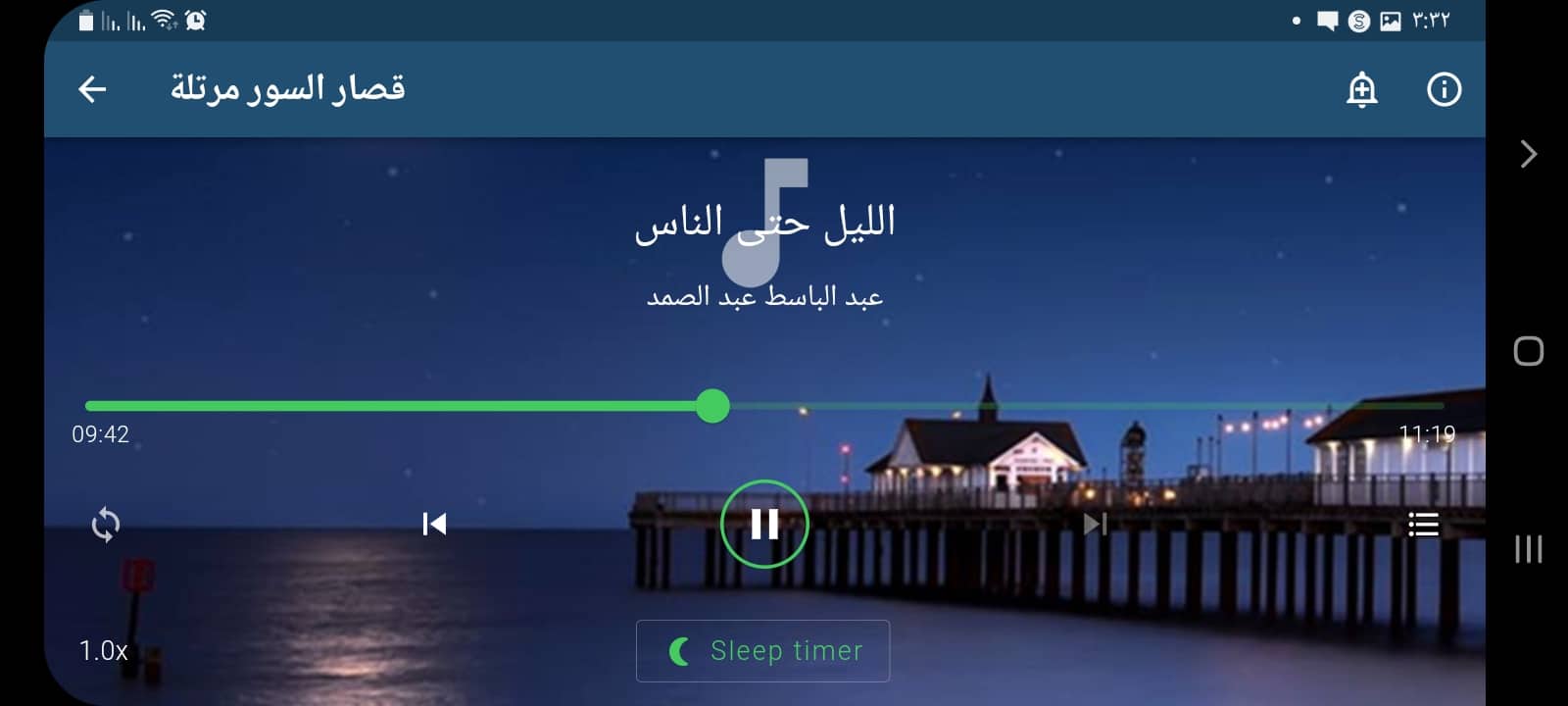Tap the album title قصار السور مرتلة
The width and height of the screenshot is (1568, 706).
pos(287,88)
